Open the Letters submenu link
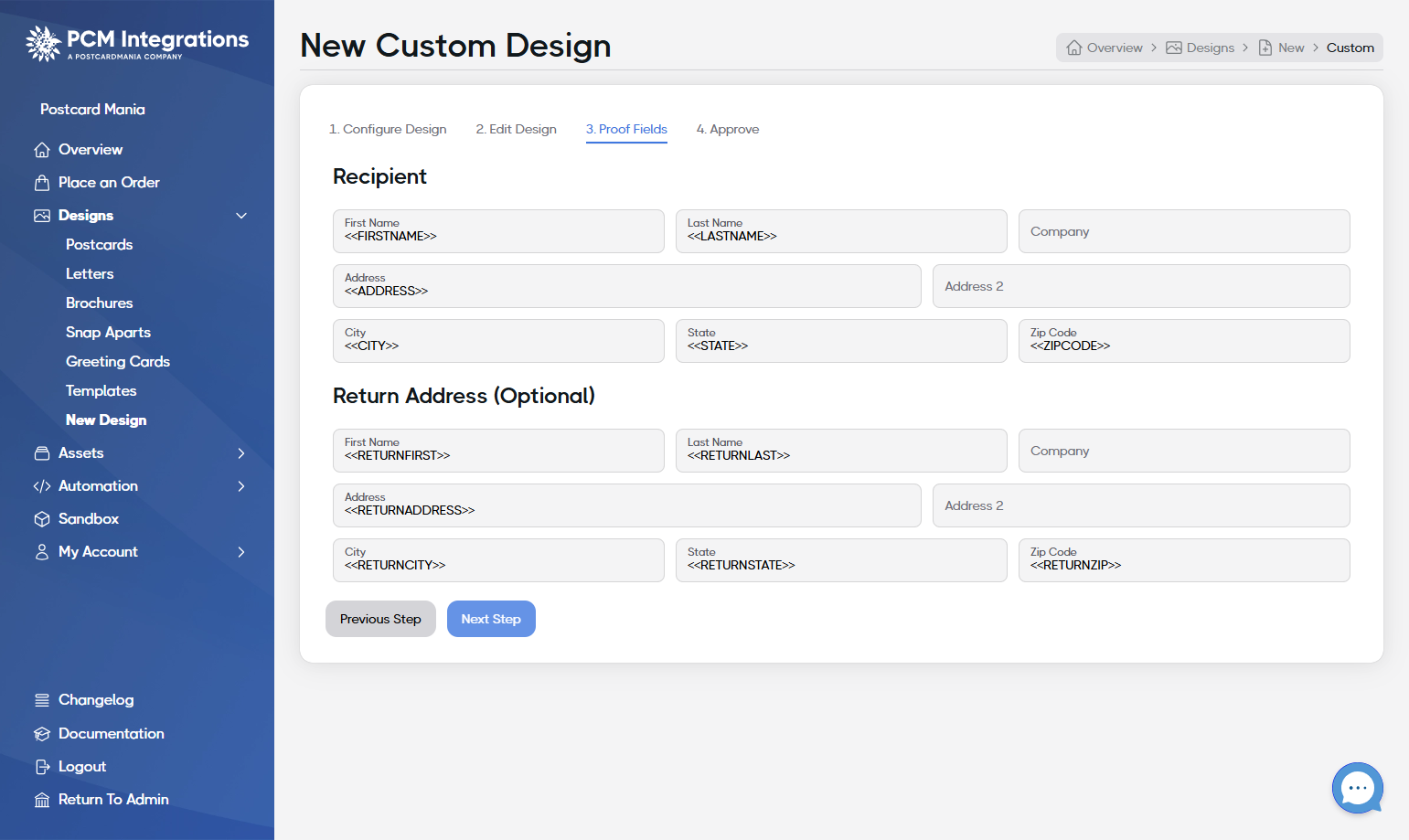 point(90,274)
